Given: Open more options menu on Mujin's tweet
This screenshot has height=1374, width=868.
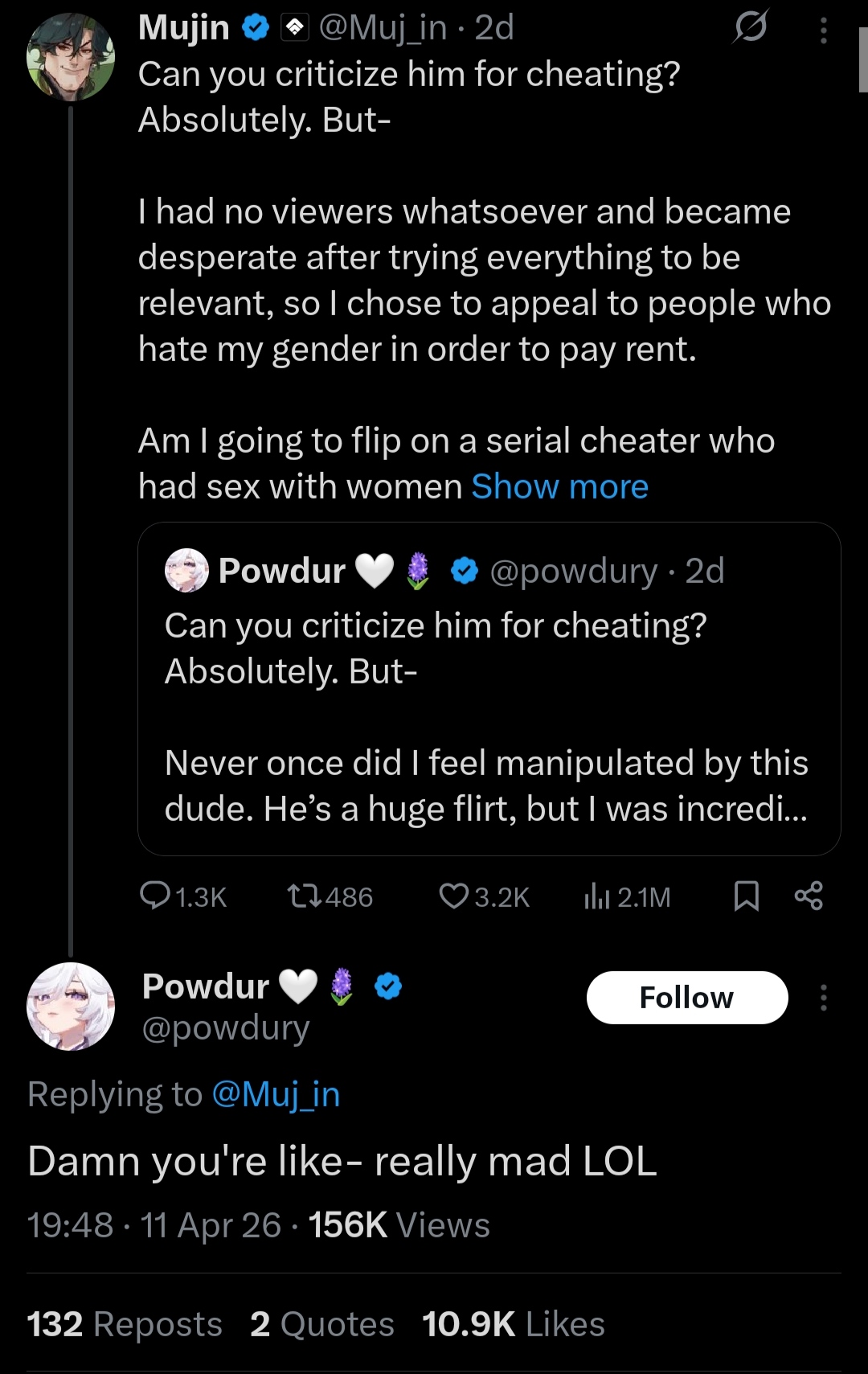Looking at the screenshot, I should coord(823,31).
